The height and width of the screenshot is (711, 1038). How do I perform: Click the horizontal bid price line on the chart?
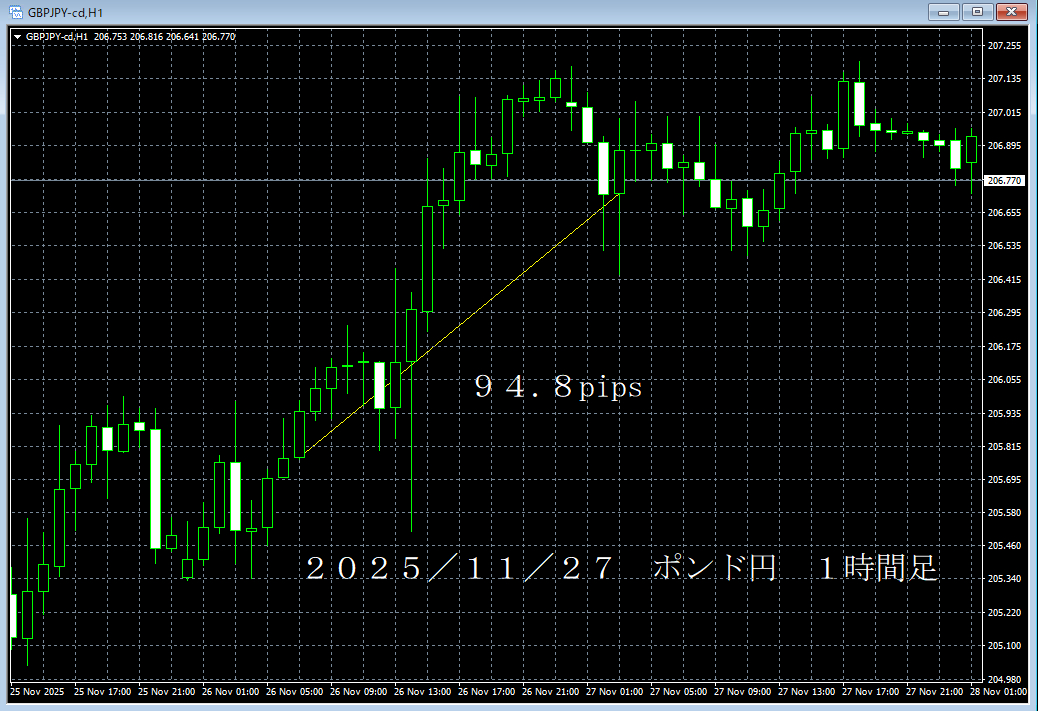(496, 180)
